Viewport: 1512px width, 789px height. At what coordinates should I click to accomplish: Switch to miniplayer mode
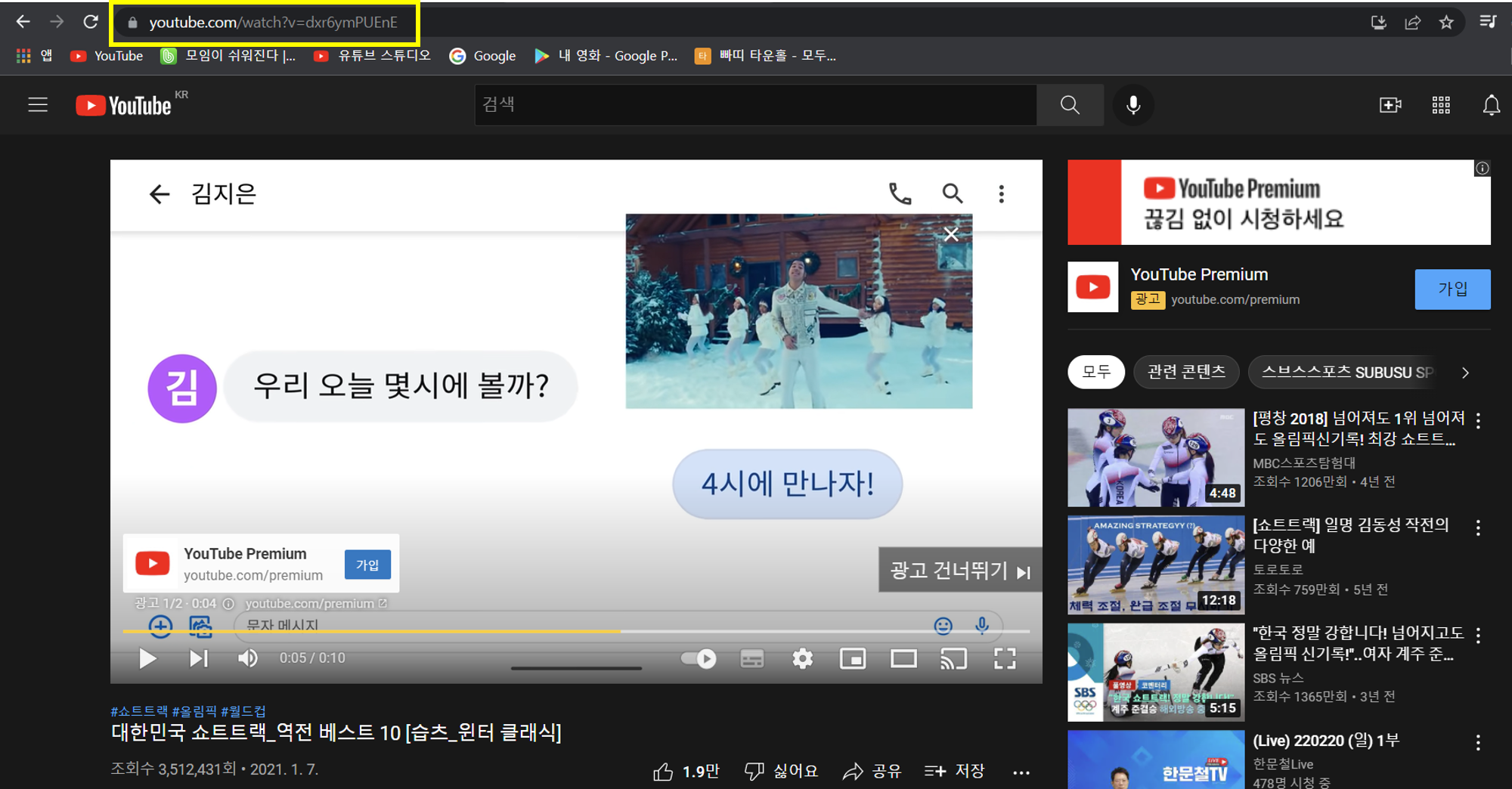(x=853, y=659)
